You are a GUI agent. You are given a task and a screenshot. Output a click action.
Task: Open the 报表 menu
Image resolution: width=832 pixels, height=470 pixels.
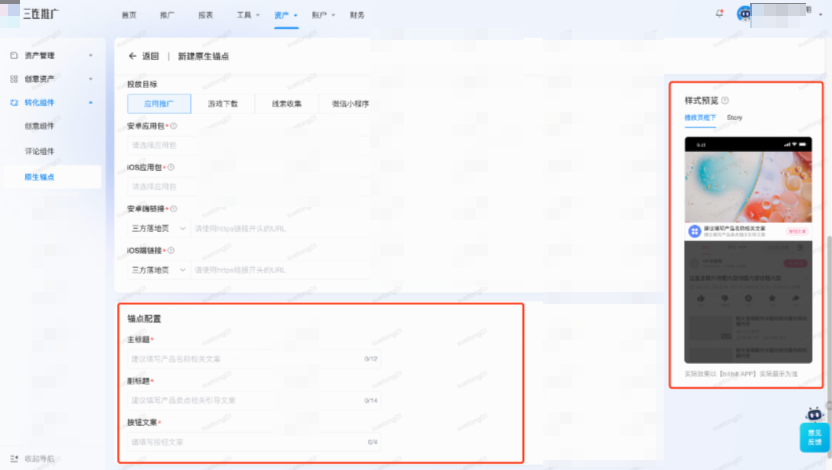(x=205, y=15)
